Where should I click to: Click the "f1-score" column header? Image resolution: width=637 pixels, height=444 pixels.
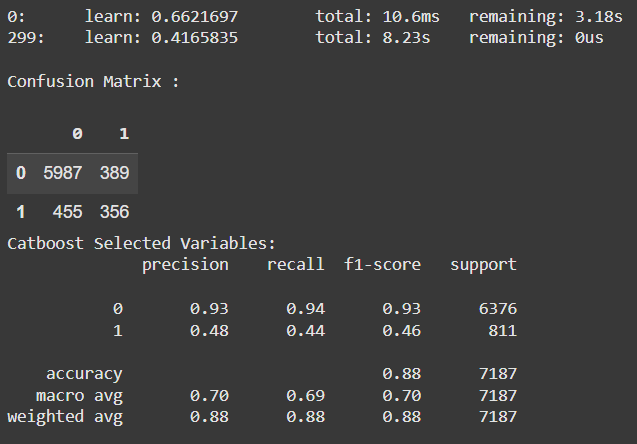pyautogui.click(x=381, y=265)
